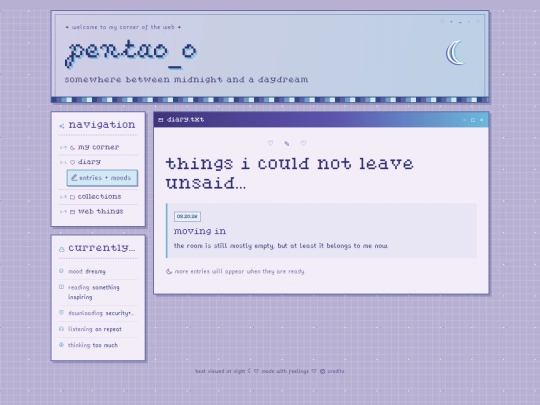
Task: Click the 'more entries will appear' note text
Action: click(239, 271)
